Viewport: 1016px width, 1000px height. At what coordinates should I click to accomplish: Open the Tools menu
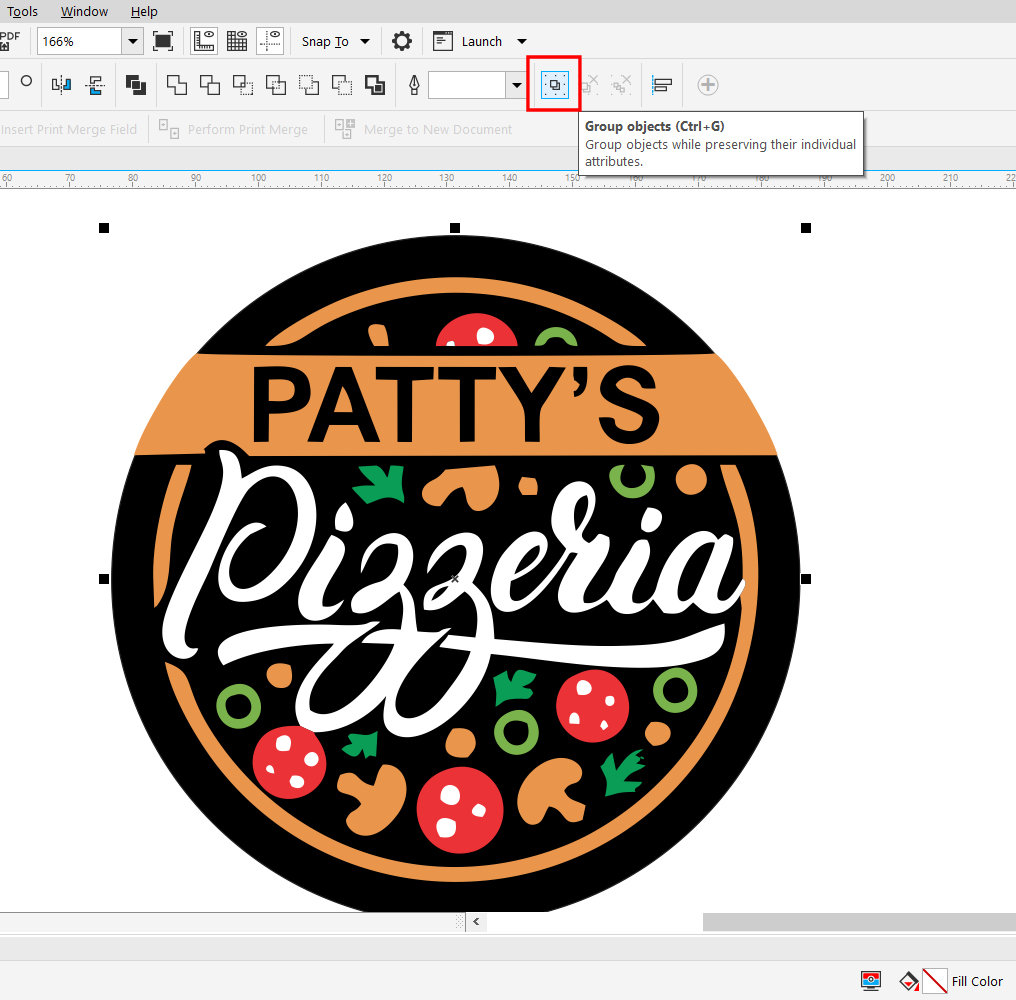pyautogui.click(x=22, y=11)
